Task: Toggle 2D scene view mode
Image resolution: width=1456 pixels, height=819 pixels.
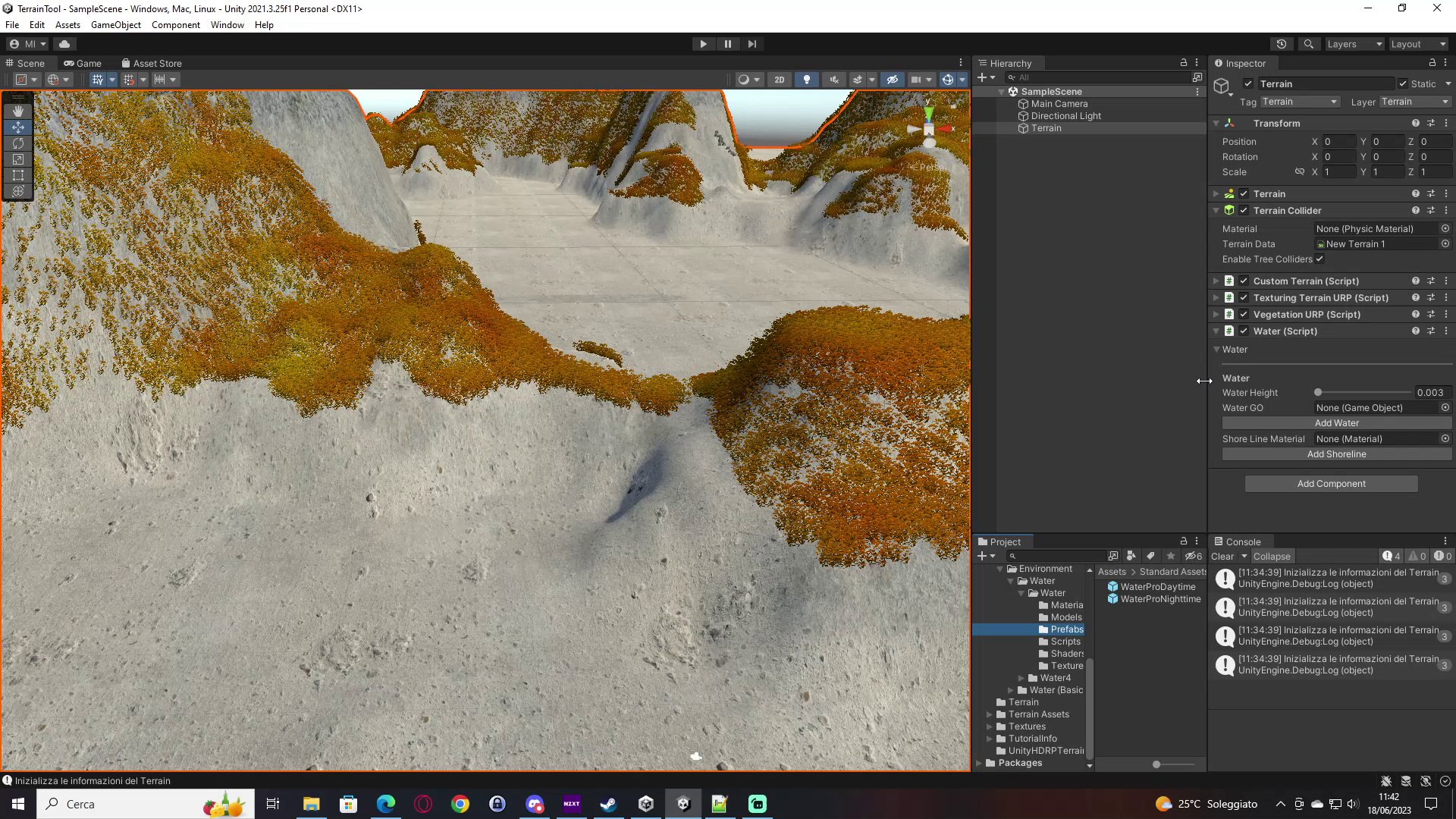Action: 779,80
